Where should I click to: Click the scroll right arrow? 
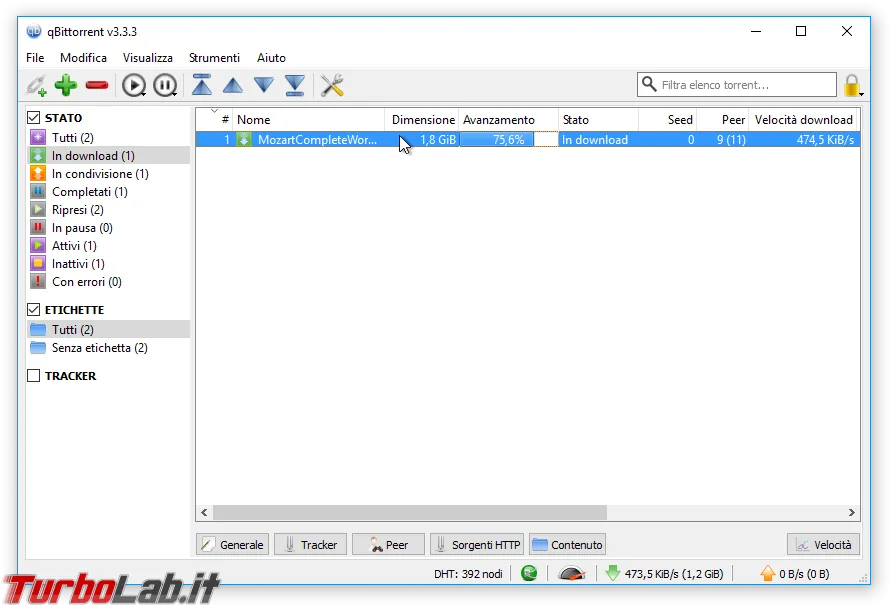(x=852, y=512)
